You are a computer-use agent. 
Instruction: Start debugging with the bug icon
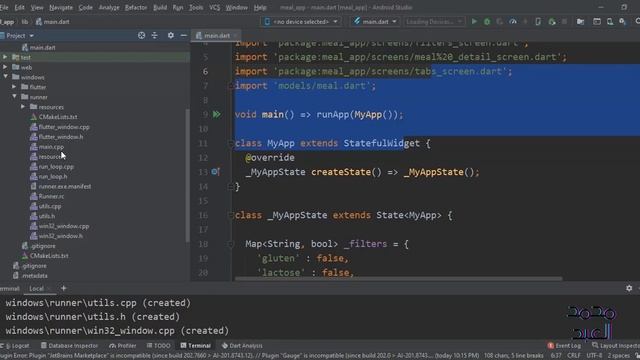point(487,21)
